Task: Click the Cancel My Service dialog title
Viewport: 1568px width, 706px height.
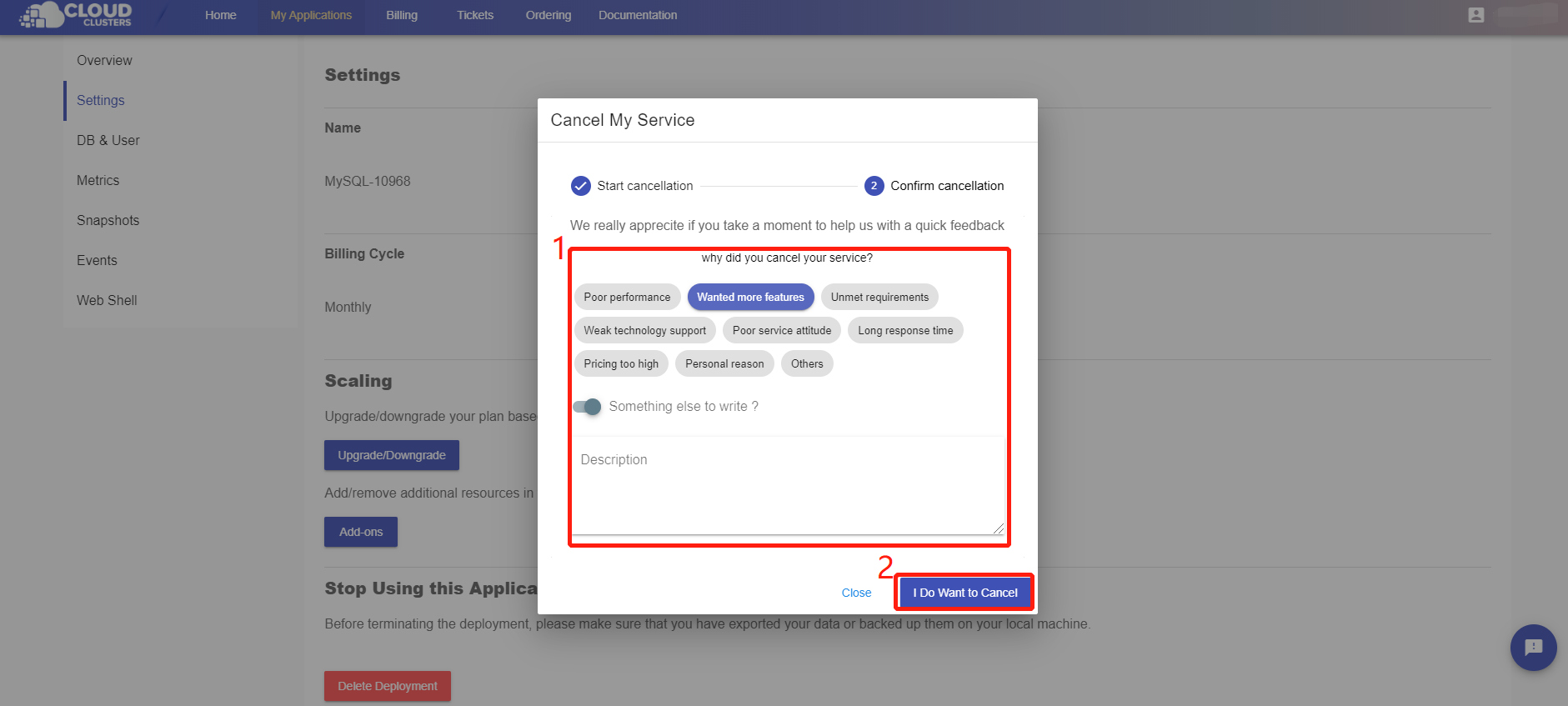Action: click(x=623, y=120)
